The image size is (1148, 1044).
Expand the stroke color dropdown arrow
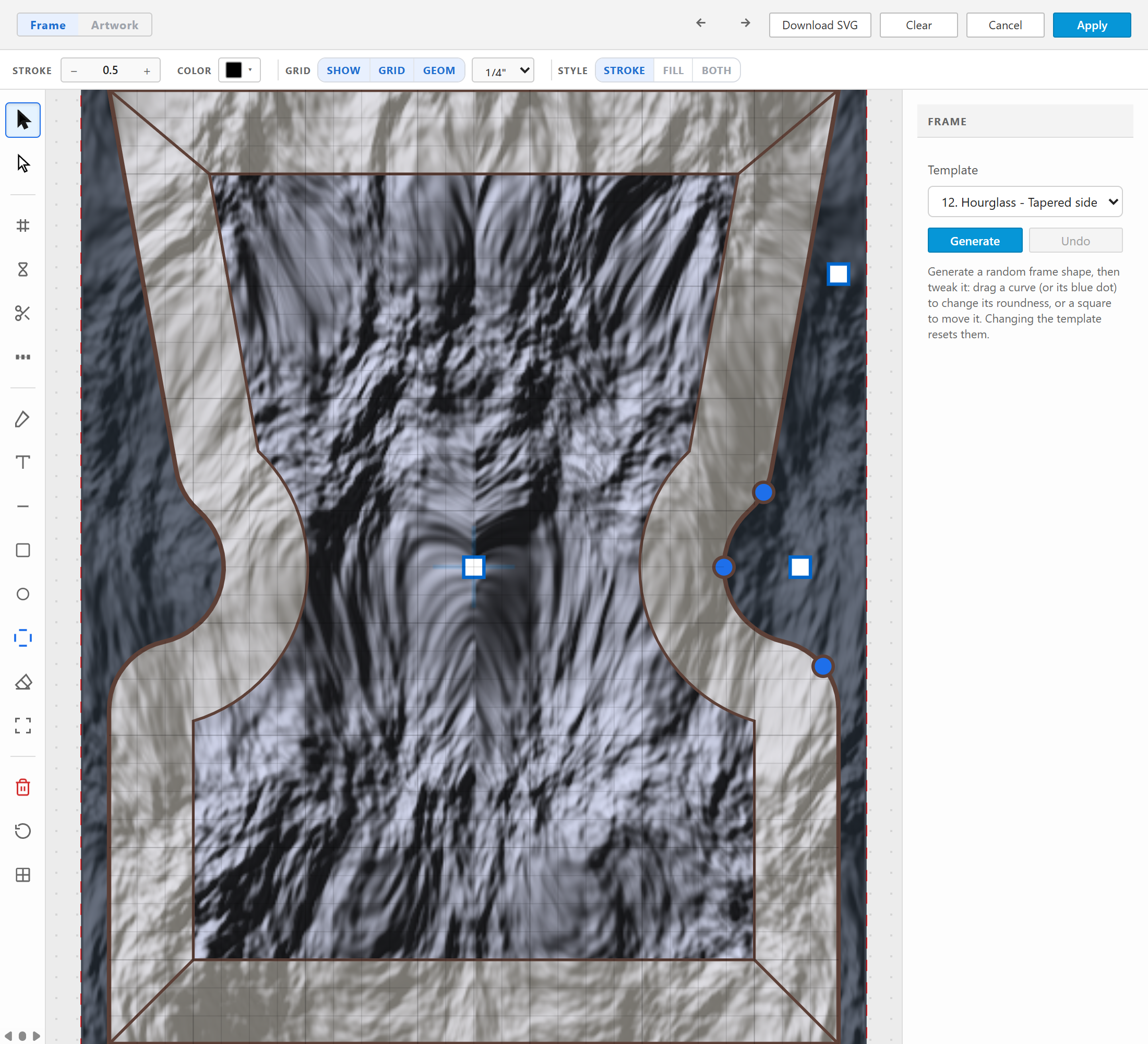[x=250, y=70]
